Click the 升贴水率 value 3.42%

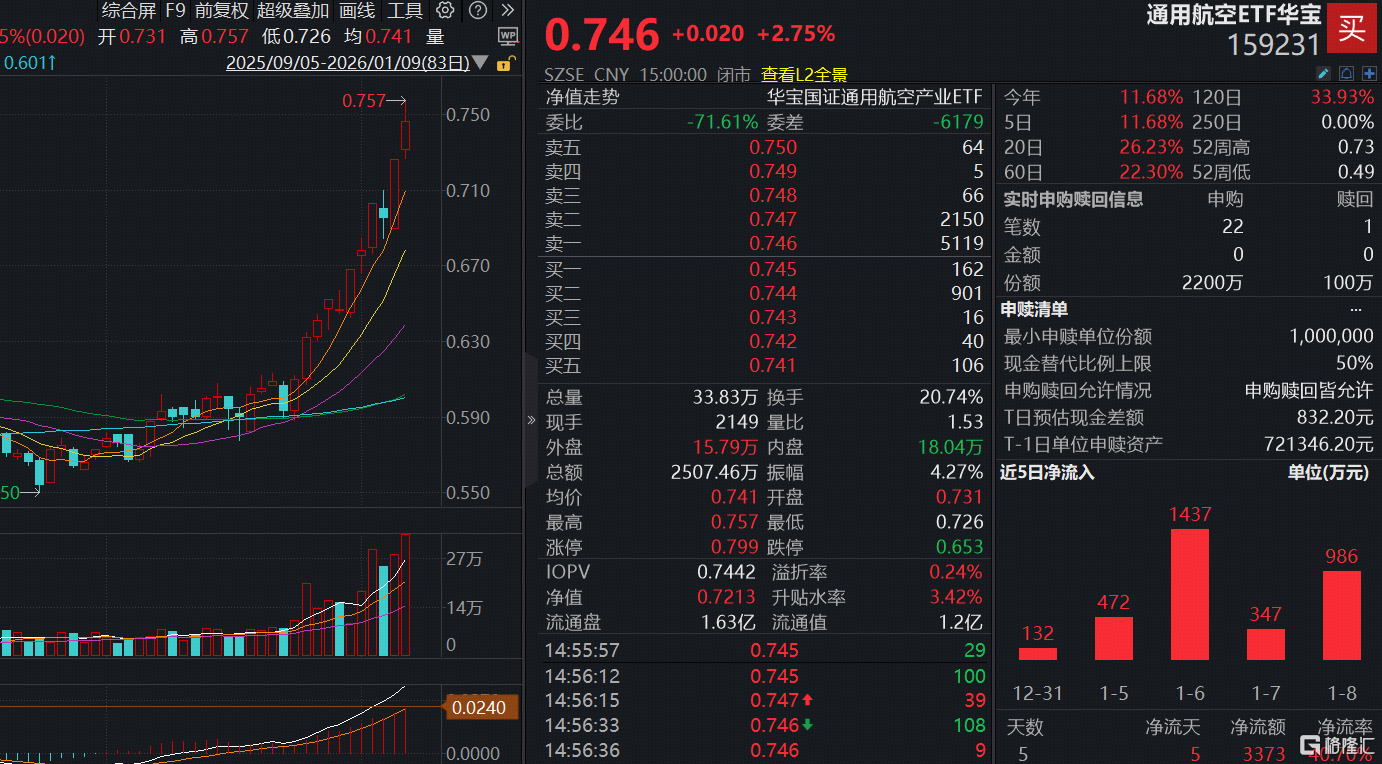[x=956, y=597]
